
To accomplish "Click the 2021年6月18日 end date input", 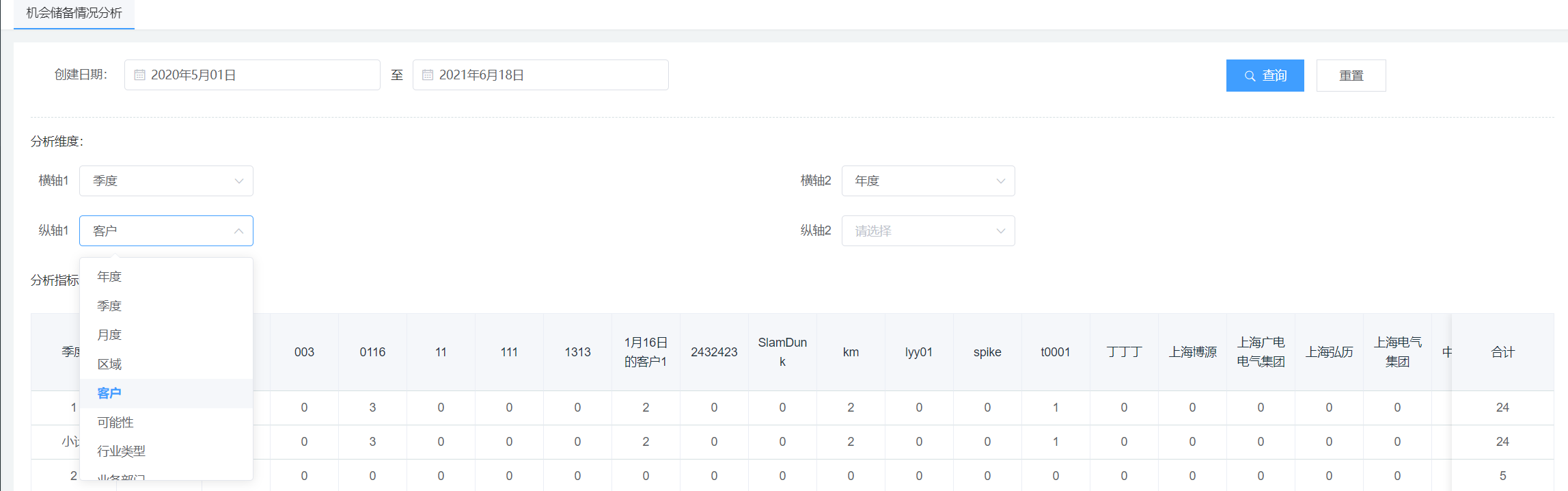I will [x=547, y=75].
